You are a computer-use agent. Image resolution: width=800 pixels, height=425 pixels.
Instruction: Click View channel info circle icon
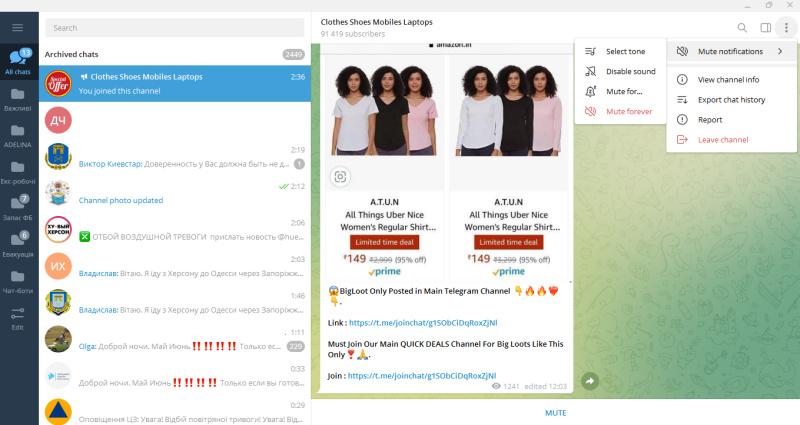[682, 80]
